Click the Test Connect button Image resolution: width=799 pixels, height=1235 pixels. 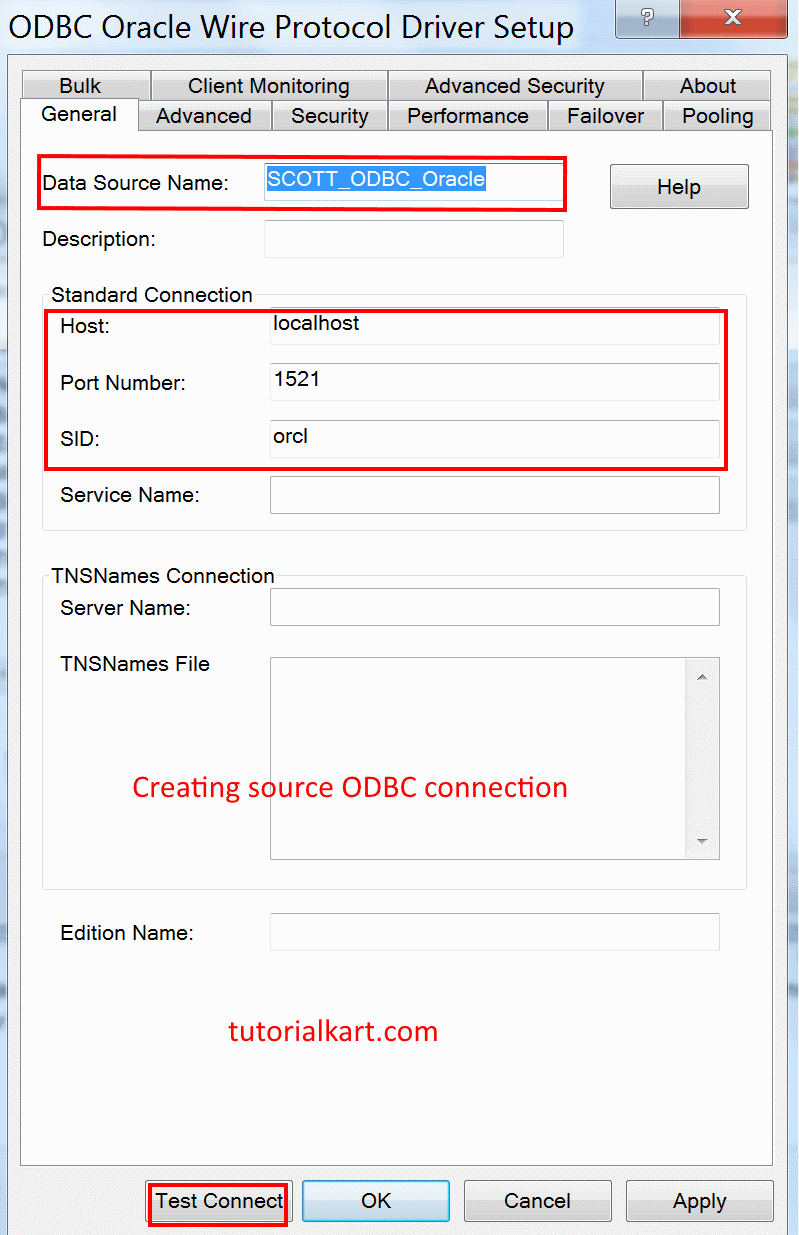click(219, 1201)
